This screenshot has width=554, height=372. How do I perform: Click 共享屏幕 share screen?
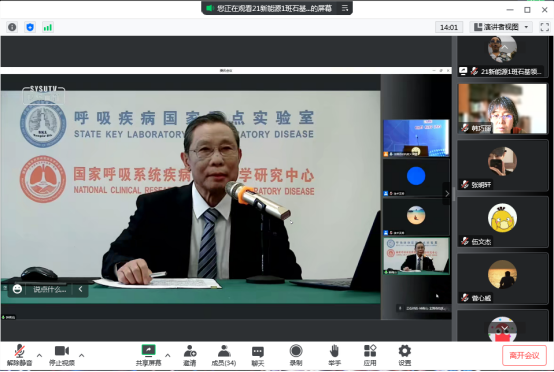click(148, 355)
